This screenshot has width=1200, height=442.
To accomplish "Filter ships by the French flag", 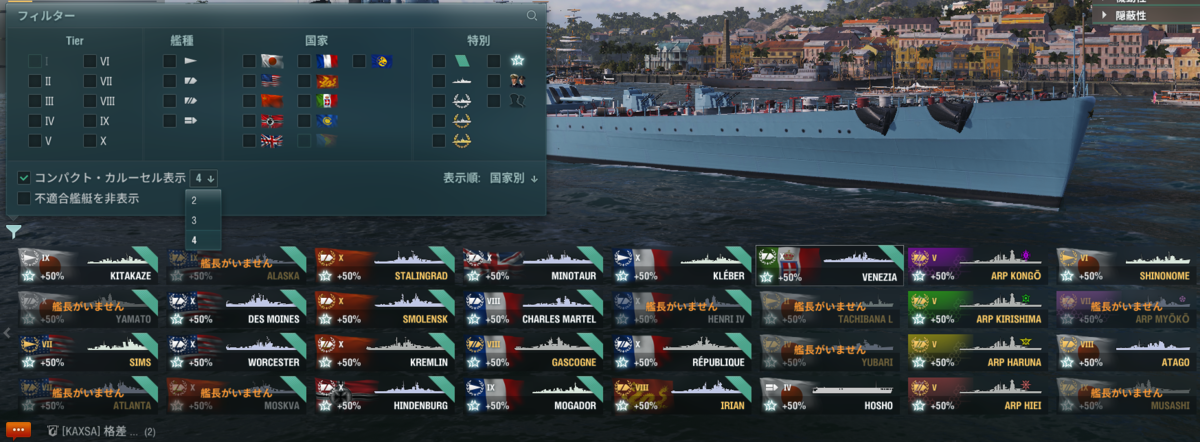I will (326, 61).
